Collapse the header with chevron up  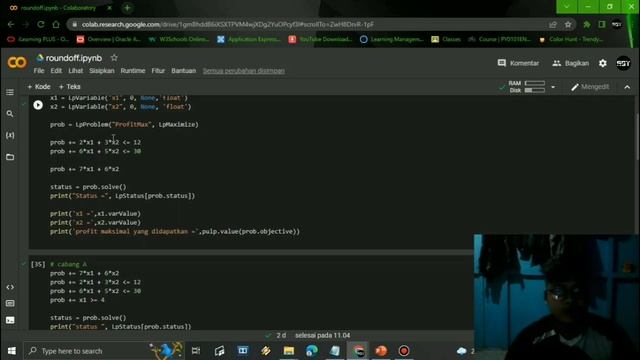(627, 87)
